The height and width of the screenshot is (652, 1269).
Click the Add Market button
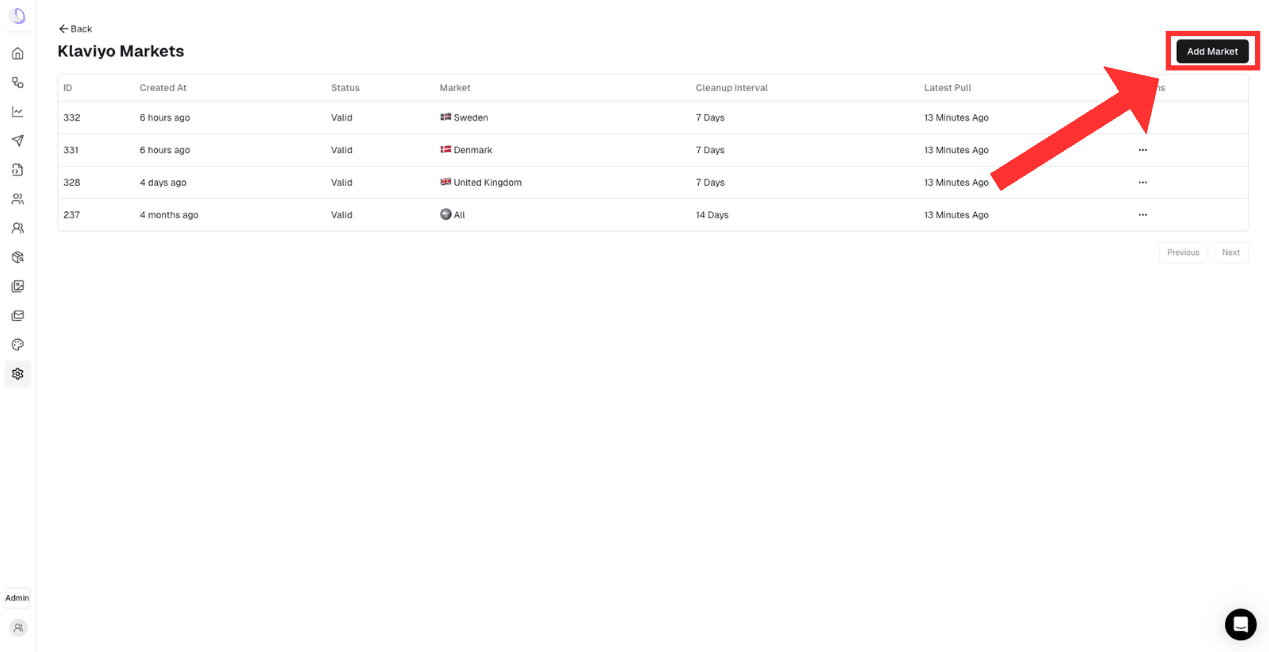coord(1212,51)
